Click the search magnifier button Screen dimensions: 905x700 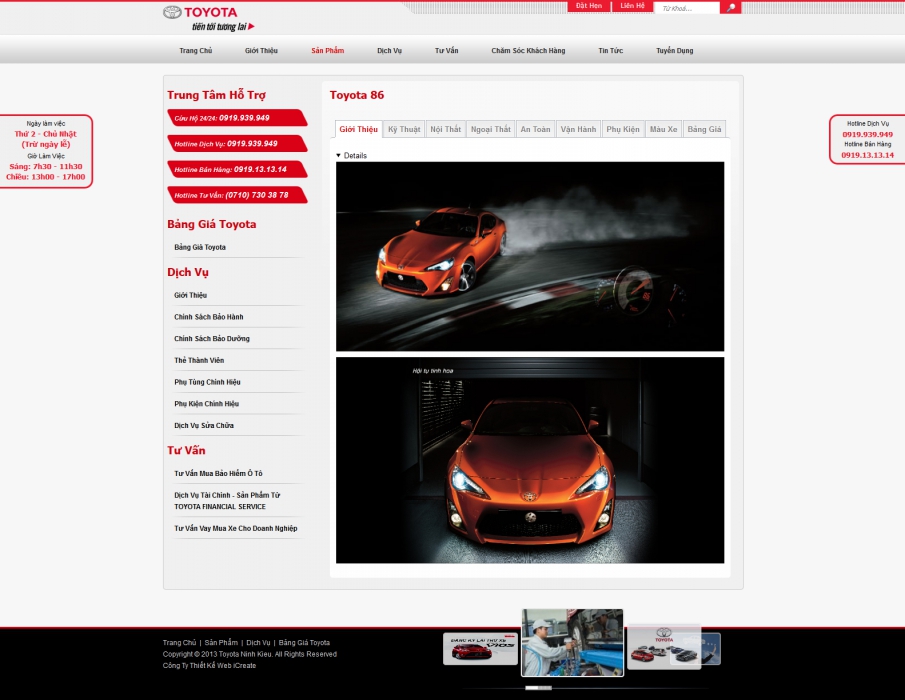coord(731,8)
